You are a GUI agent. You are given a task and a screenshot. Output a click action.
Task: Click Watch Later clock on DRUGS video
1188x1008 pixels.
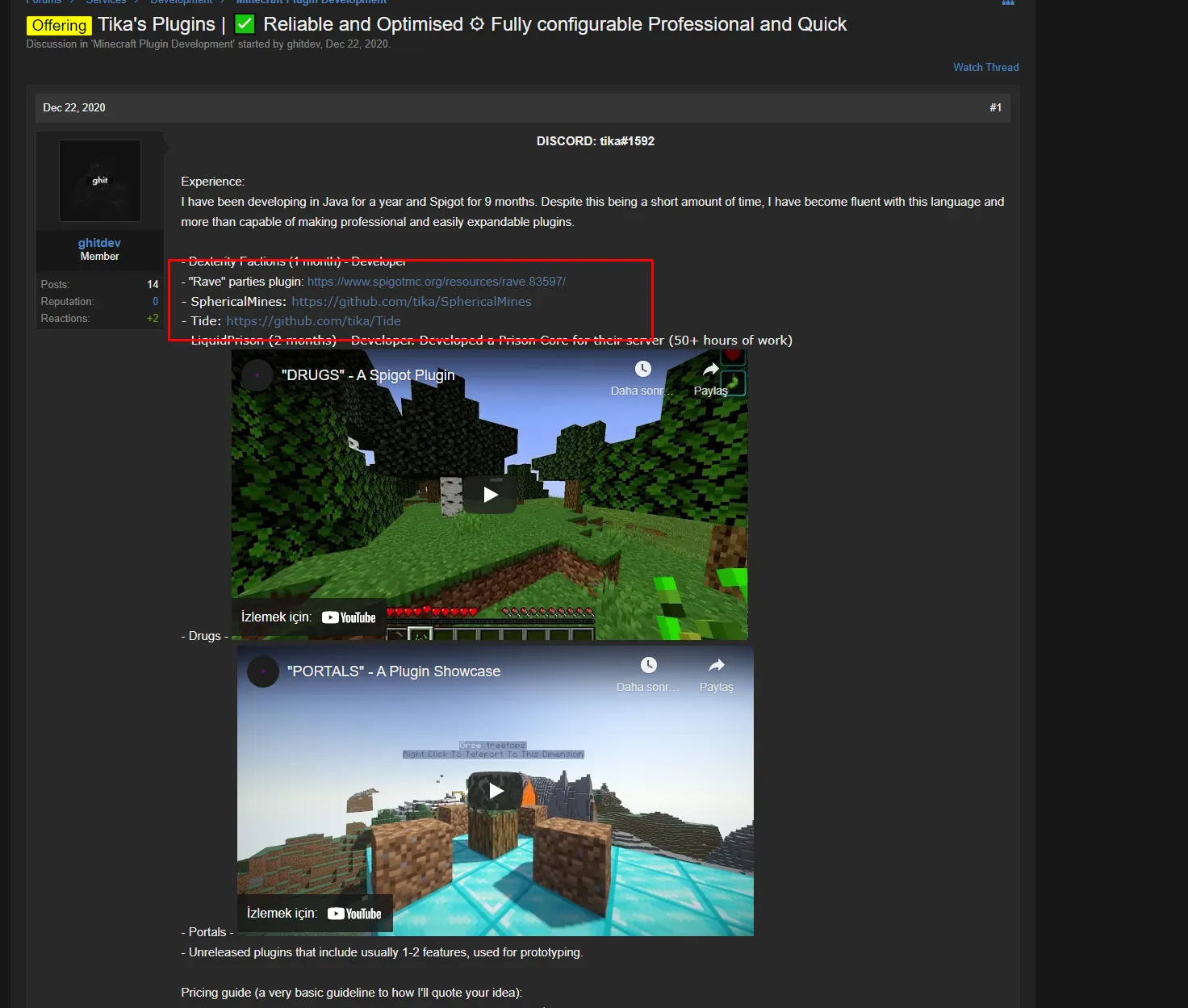click(642, 370)
